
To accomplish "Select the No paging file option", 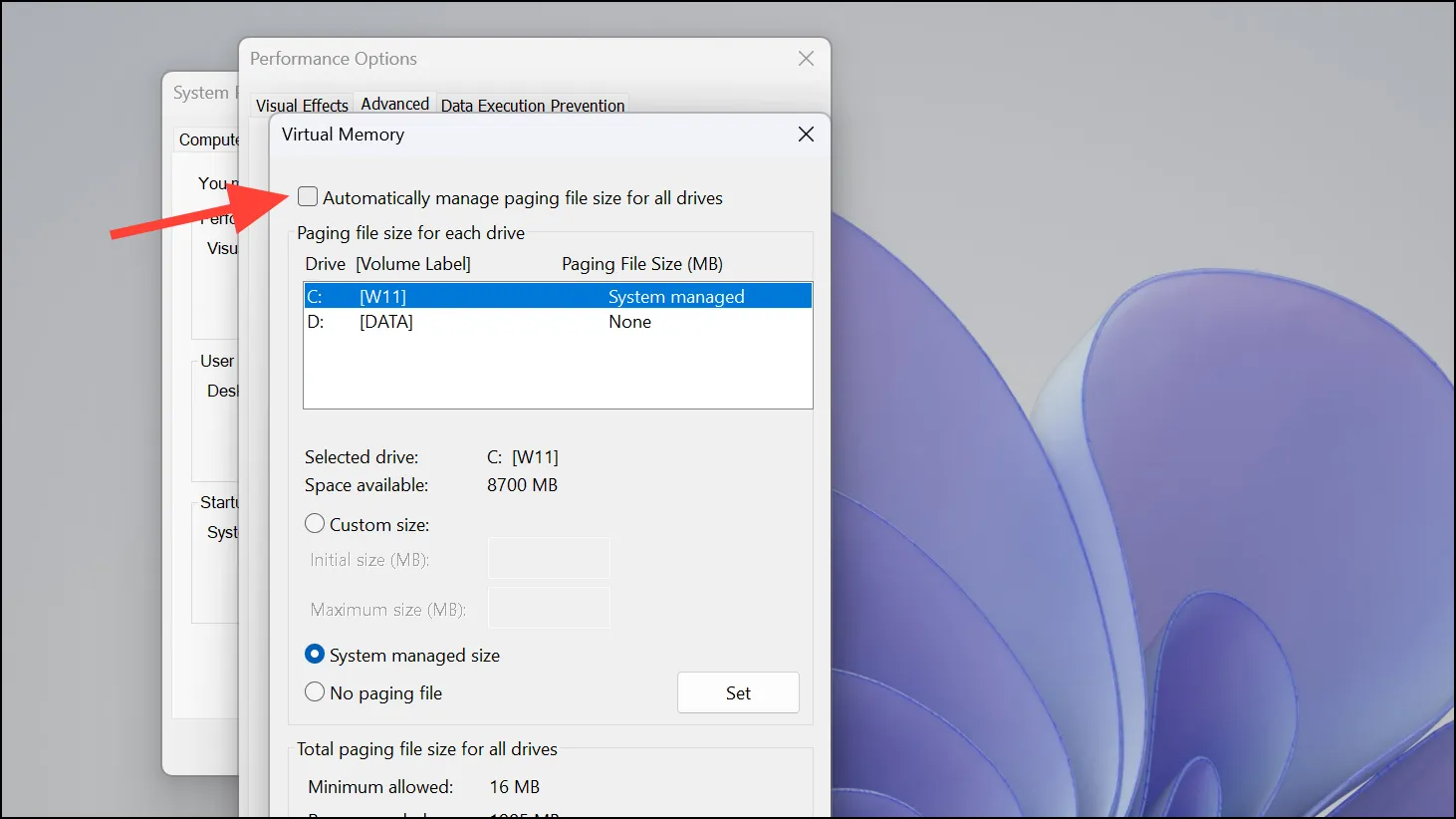I will click(x=315, y=692).
